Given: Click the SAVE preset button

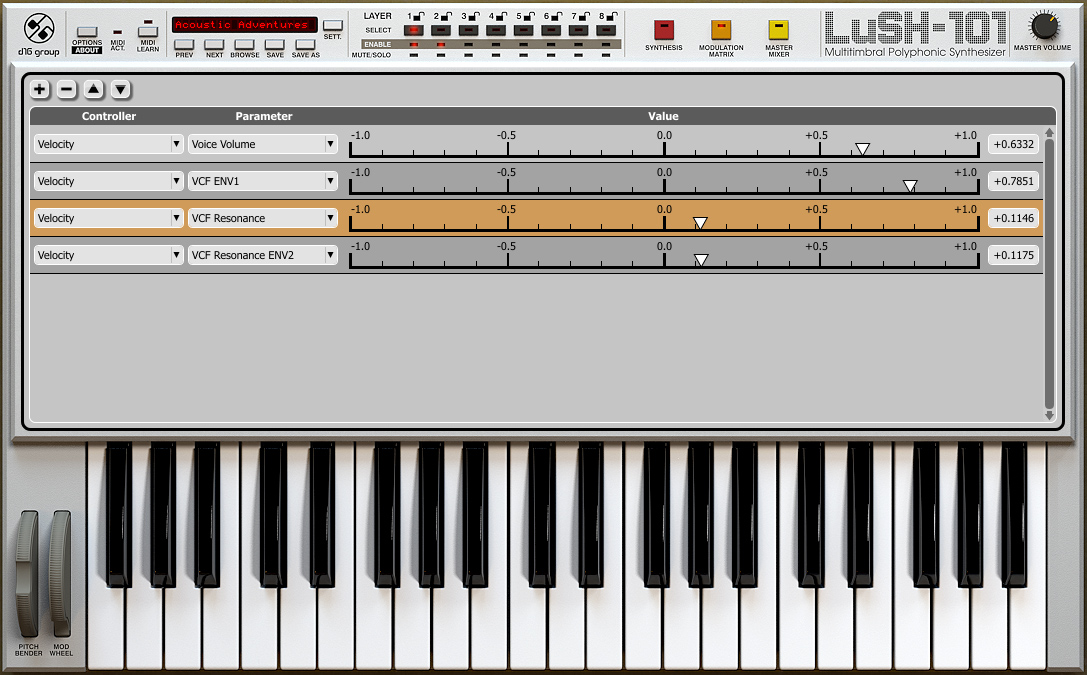Looking at the screenshot, I should pyautogui.click(x=275, y=45).
